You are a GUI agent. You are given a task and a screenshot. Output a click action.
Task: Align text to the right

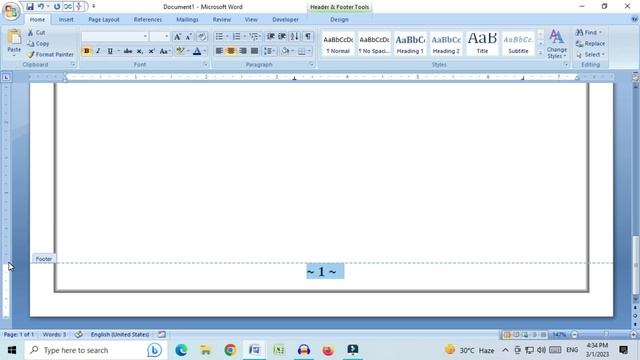(243, 51)
